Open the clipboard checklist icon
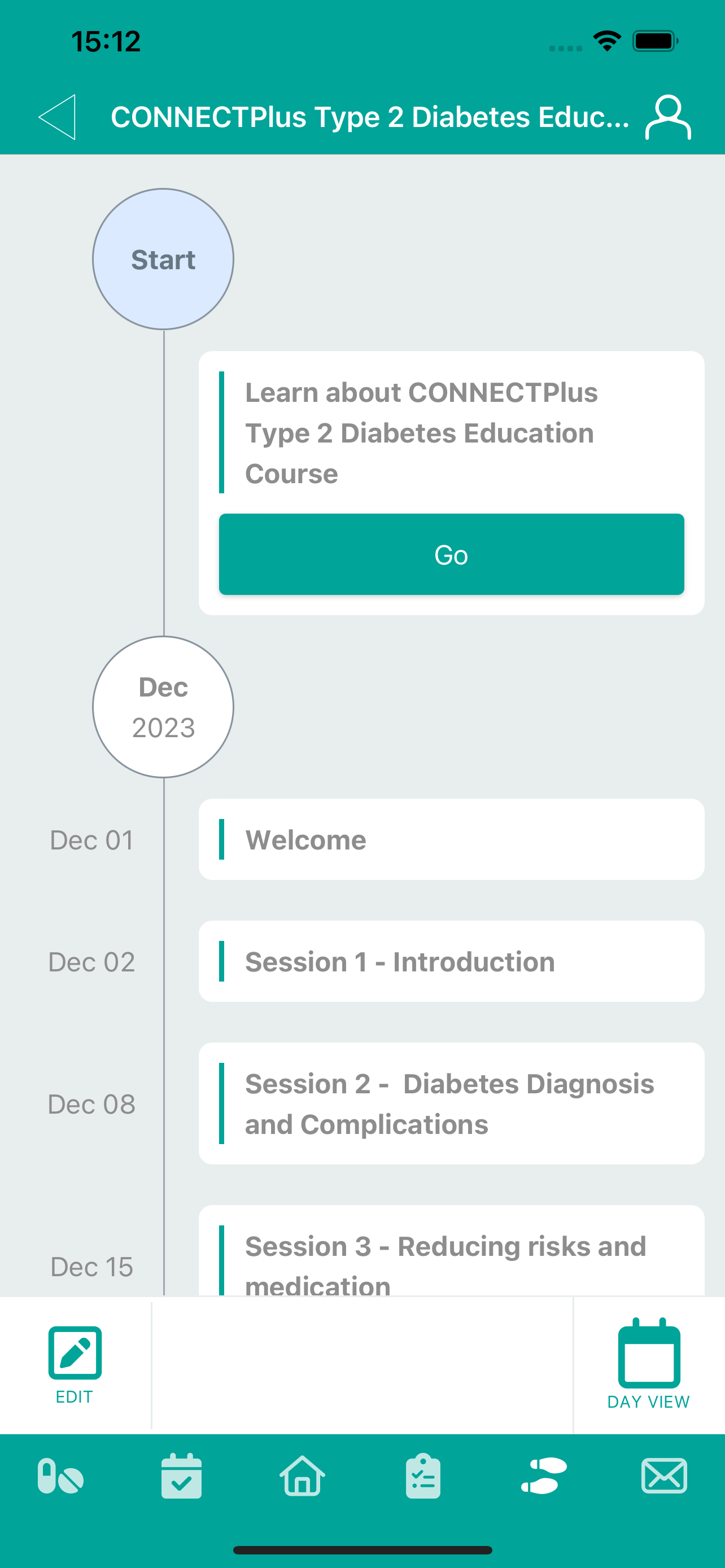The width and height of the screenshot is (725, 1568). pyautogui.click(x=423, y=1476)
